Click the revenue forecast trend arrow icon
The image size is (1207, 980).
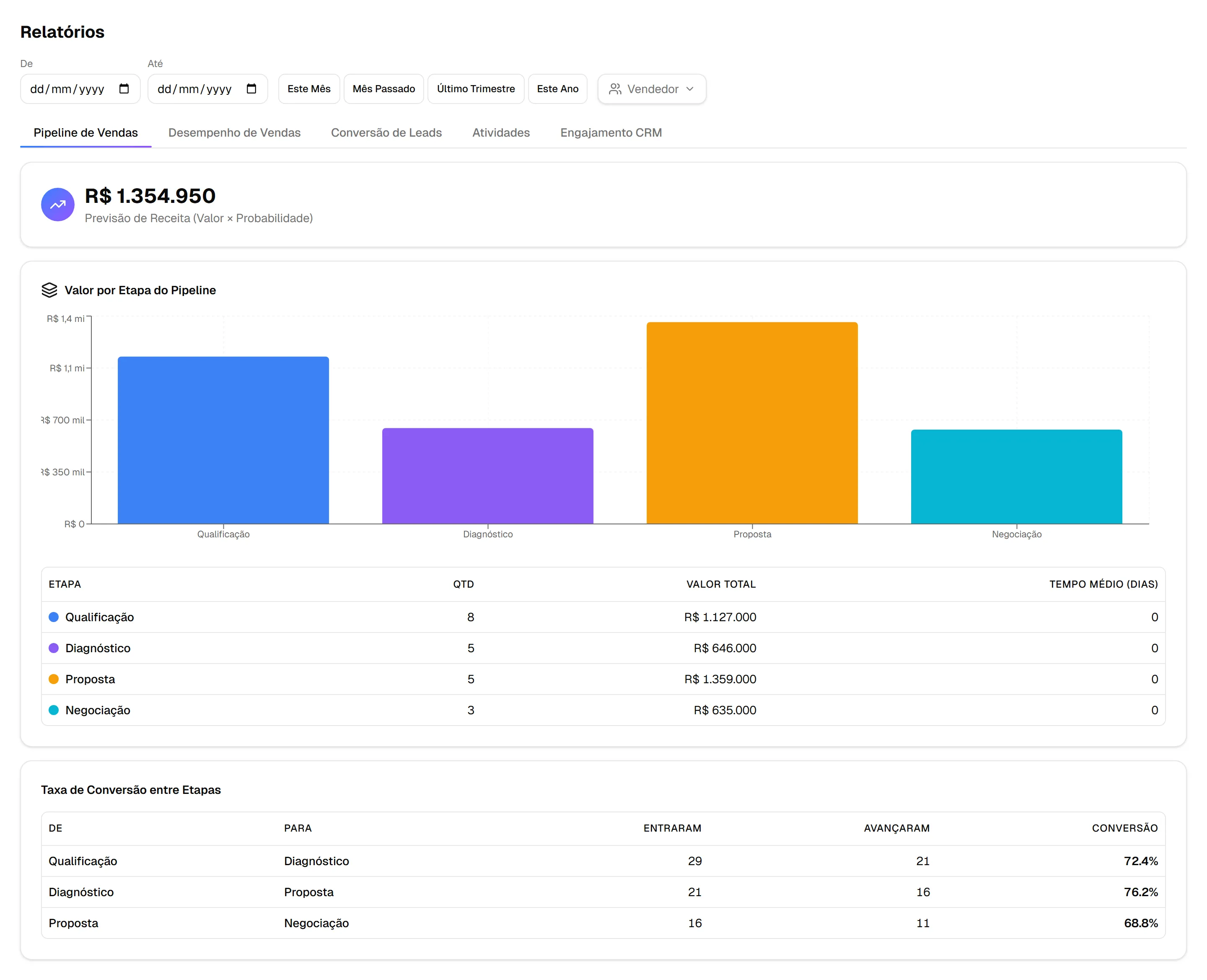tap(57, 205)
